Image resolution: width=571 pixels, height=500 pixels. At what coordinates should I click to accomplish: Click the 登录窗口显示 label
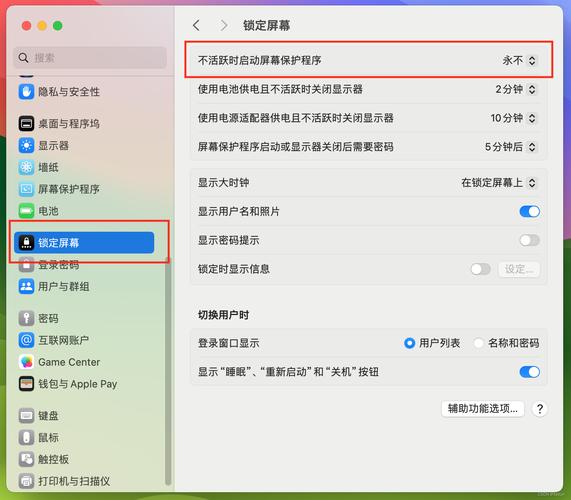(228, 343)
